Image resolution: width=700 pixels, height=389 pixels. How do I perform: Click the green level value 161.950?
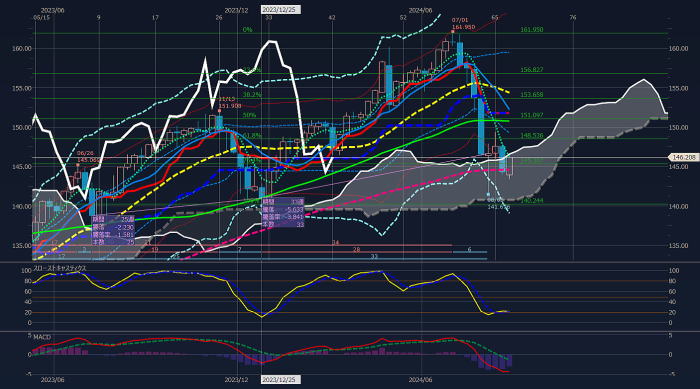tap(532, 30)
